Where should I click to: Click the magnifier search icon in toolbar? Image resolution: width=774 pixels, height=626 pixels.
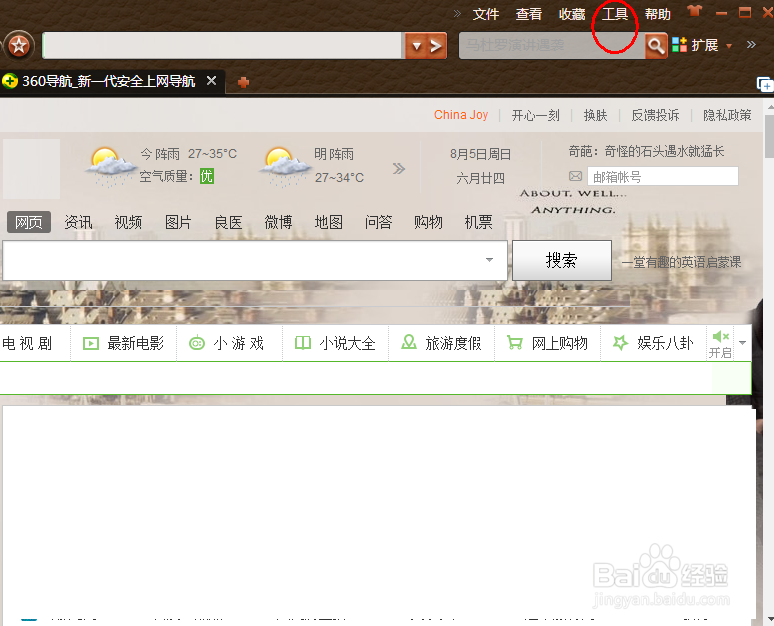tap(656, 46)
